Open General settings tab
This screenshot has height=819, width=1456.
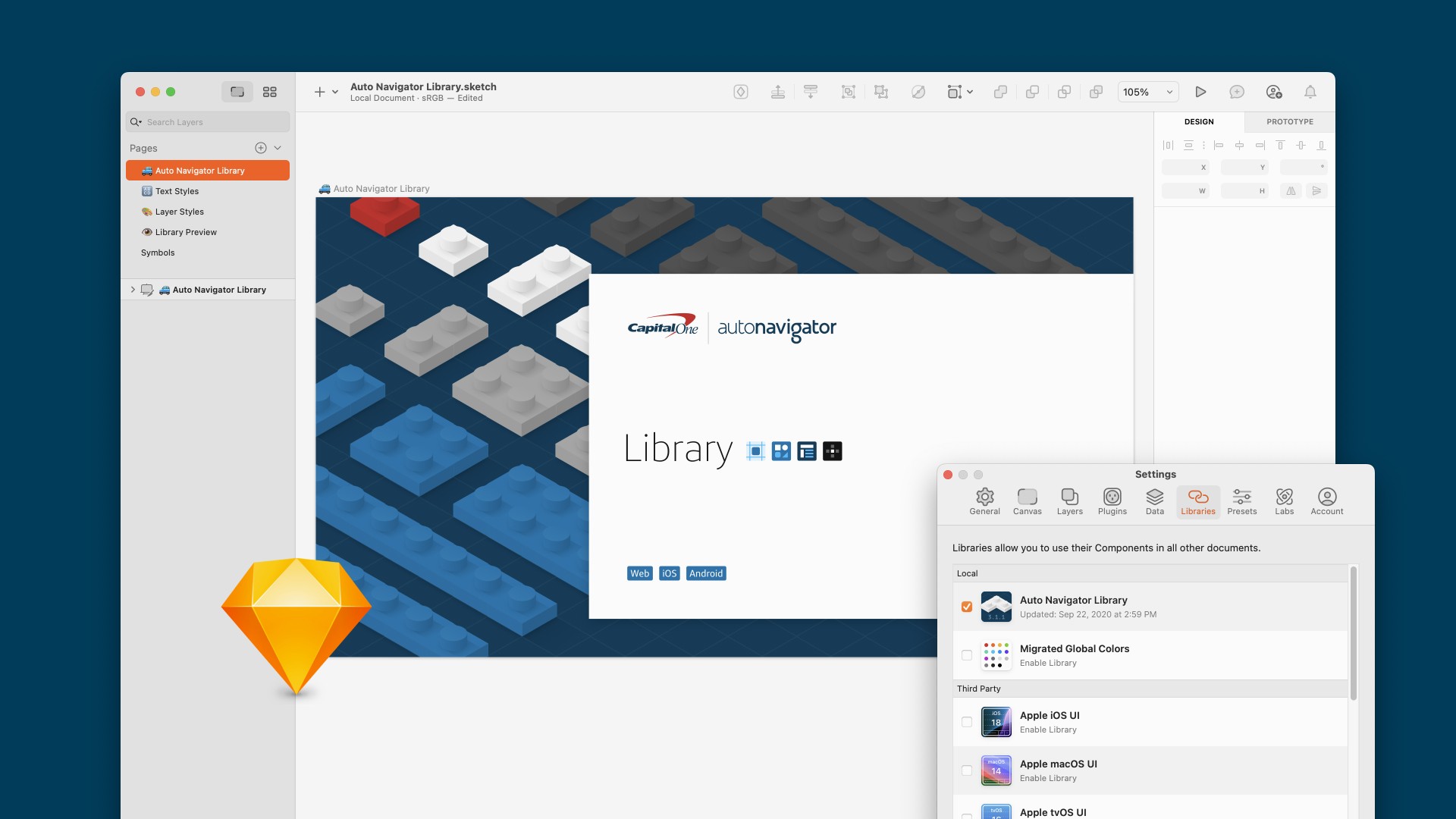[x=984, y=502]
